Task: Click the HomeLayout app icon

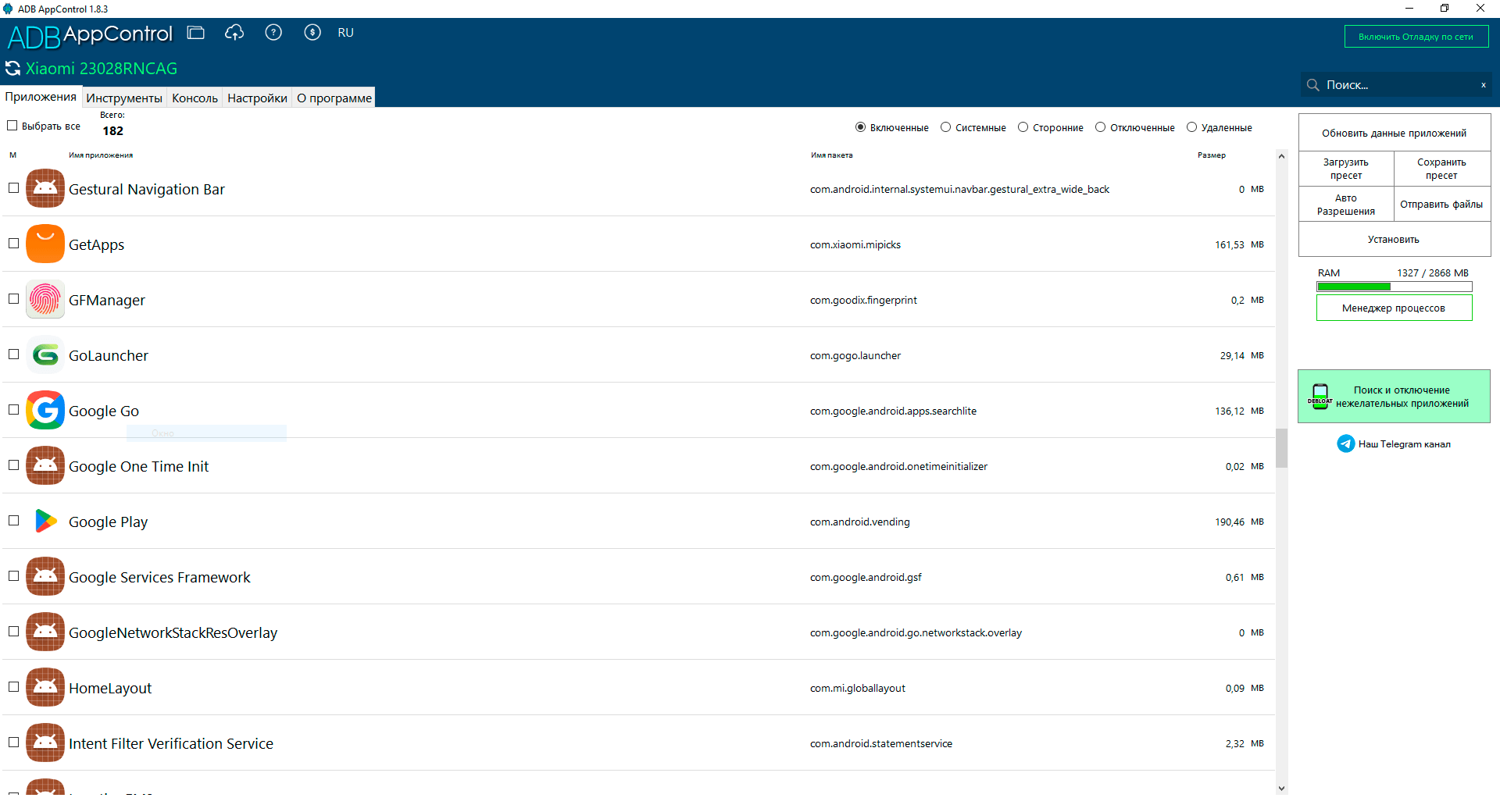Action: (45, 687)
